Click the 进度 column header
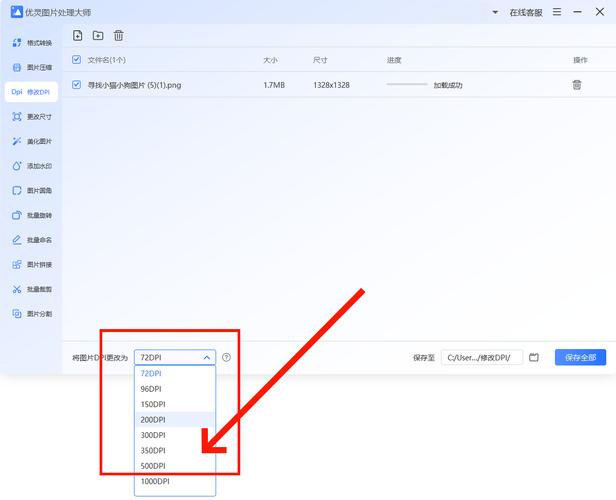The image size is (616, 500). (394, 60)
